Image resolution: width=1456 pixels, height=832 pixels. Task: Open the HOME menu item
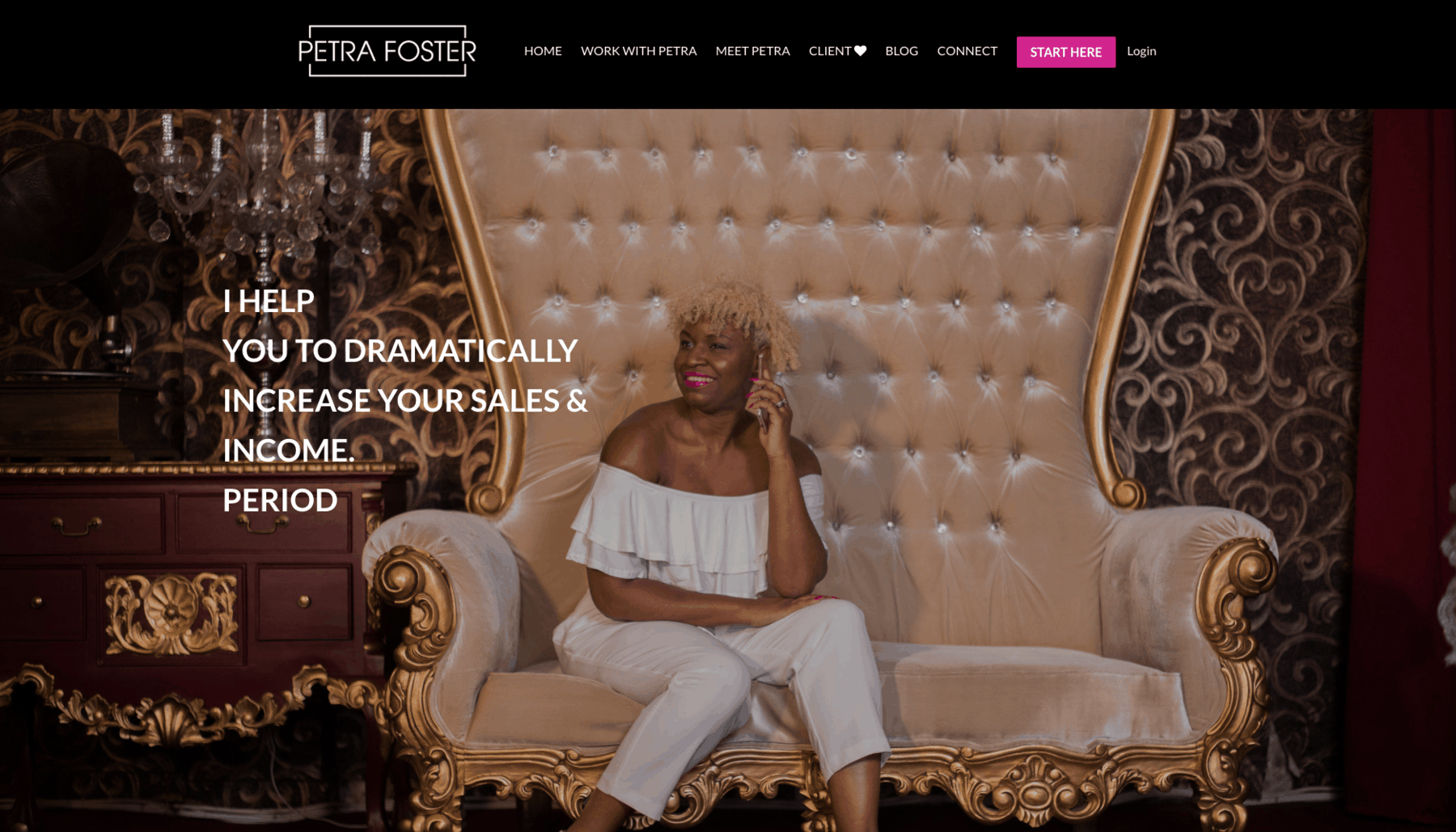[x=543, y=51]
